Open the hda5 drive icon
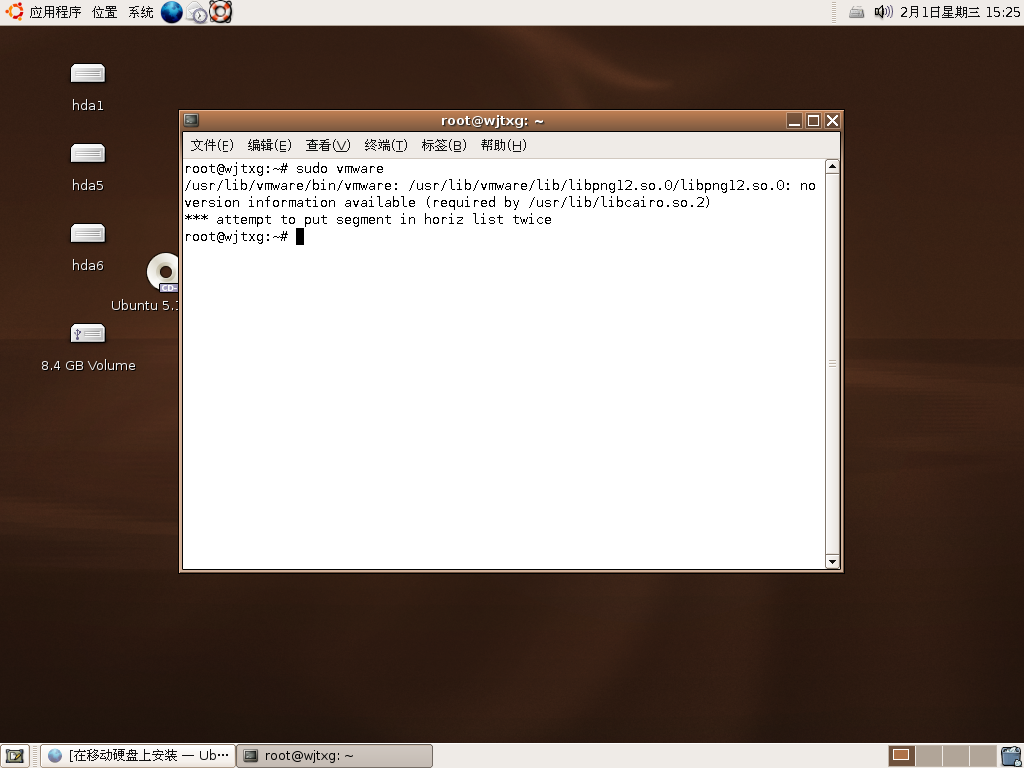This screenshot has height=768, width=1024. (88, 153)
